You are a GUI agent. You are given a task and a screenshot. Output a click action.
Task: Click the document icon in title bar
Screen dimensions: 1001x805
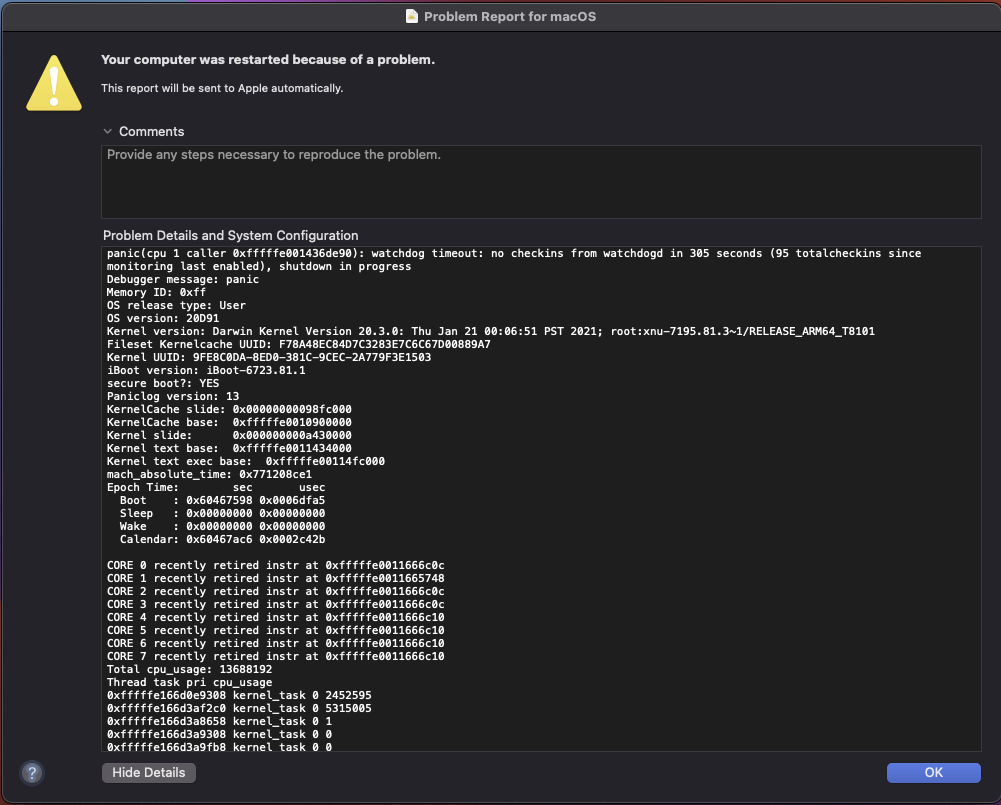(412, 16)
